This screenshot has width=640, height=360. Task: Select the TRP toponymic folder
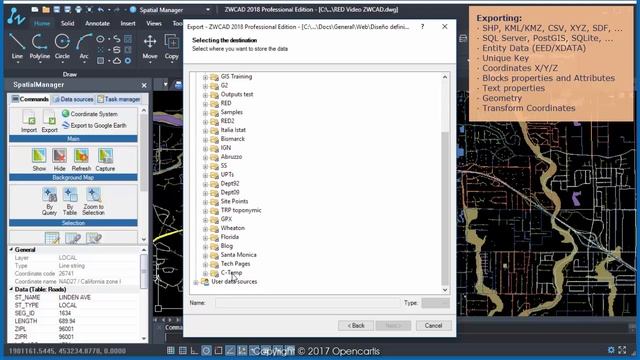[241, 211]
